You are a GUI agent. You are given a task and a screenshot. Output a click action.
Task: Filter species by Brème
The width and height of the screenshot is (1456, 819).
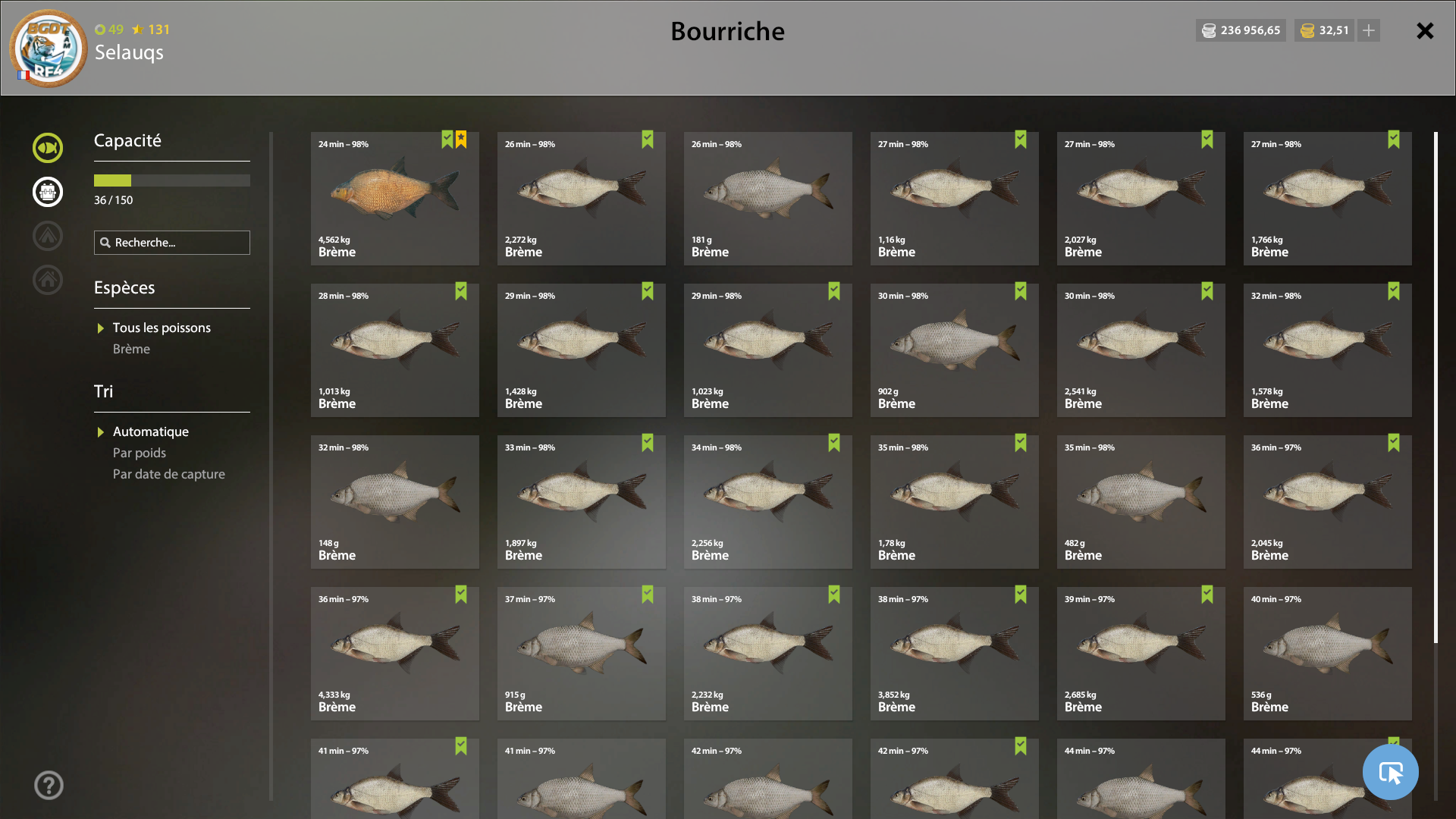point(131,349)
